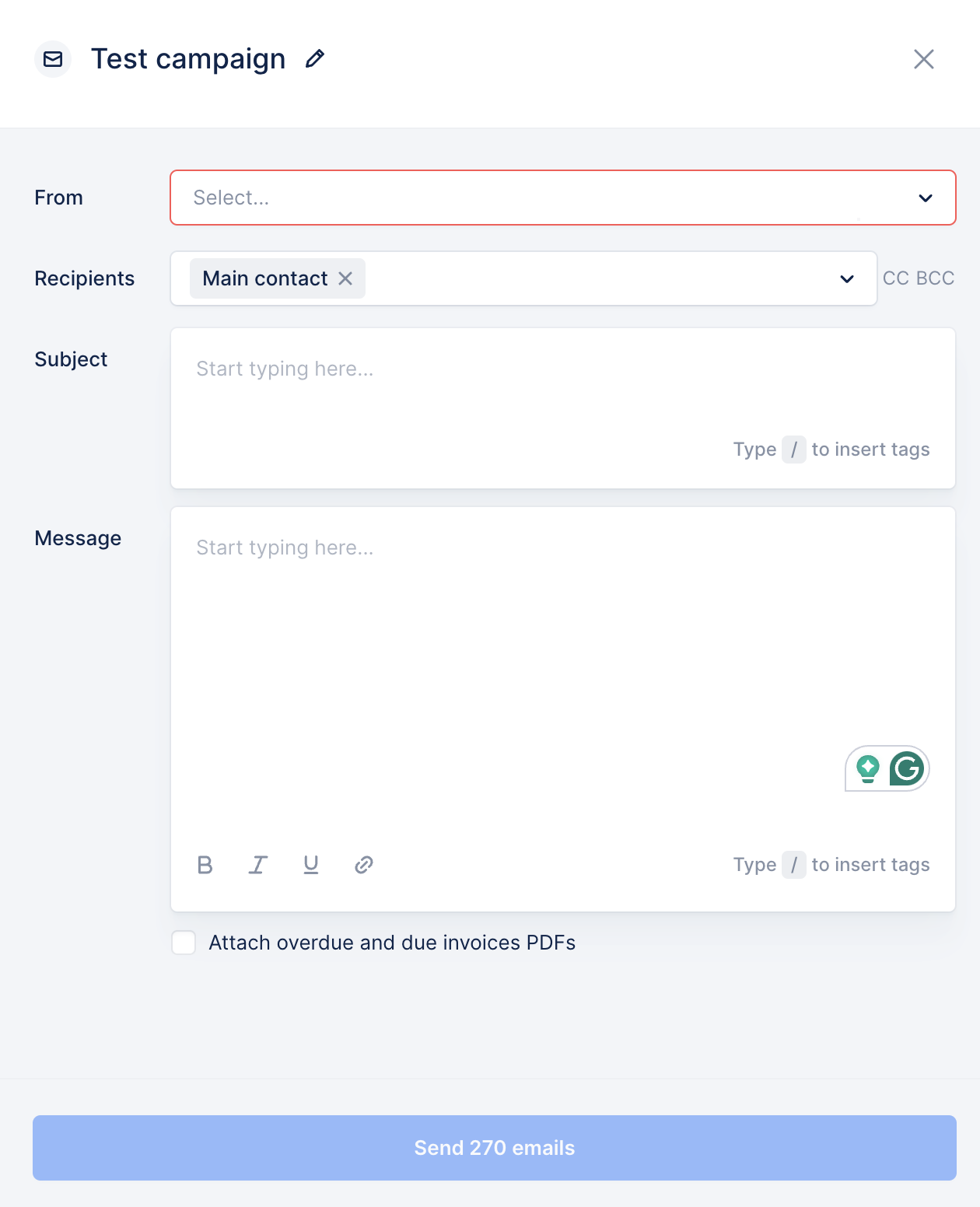Screen dimensions: 980x1207
Task: Remove the Main contact recipient tag
Action: pos(345,278)
